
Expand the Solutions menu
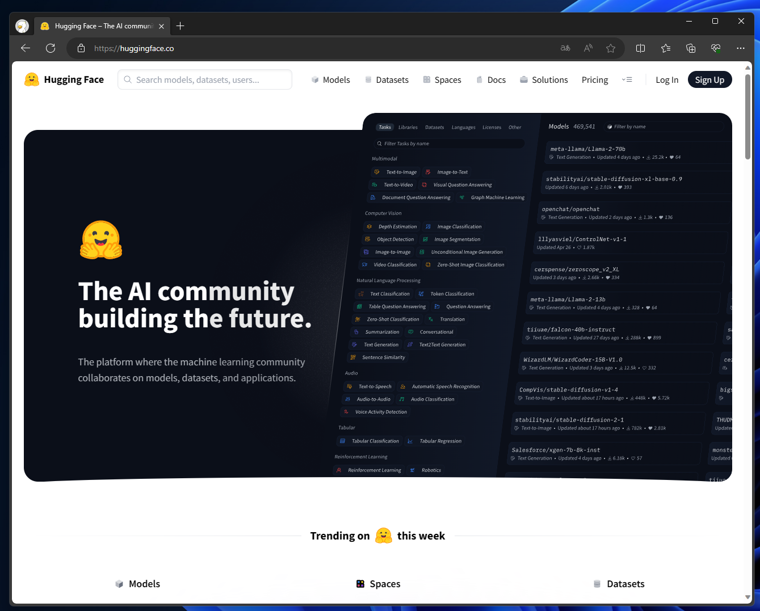[x=543, y=80]
